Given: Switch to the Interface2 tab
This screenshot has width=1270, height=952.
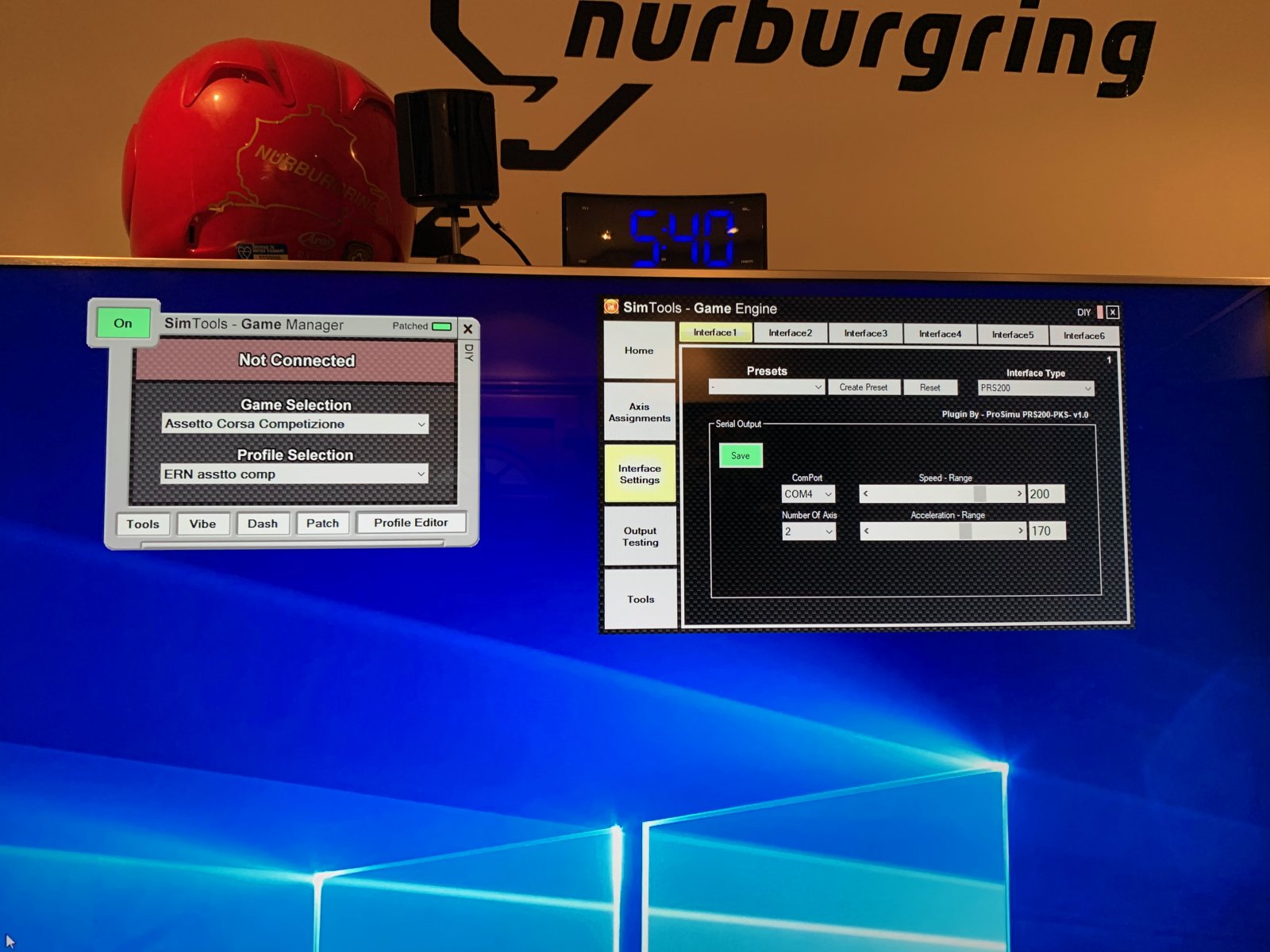Looking at the screenshot, I should (x=790, y=333).
